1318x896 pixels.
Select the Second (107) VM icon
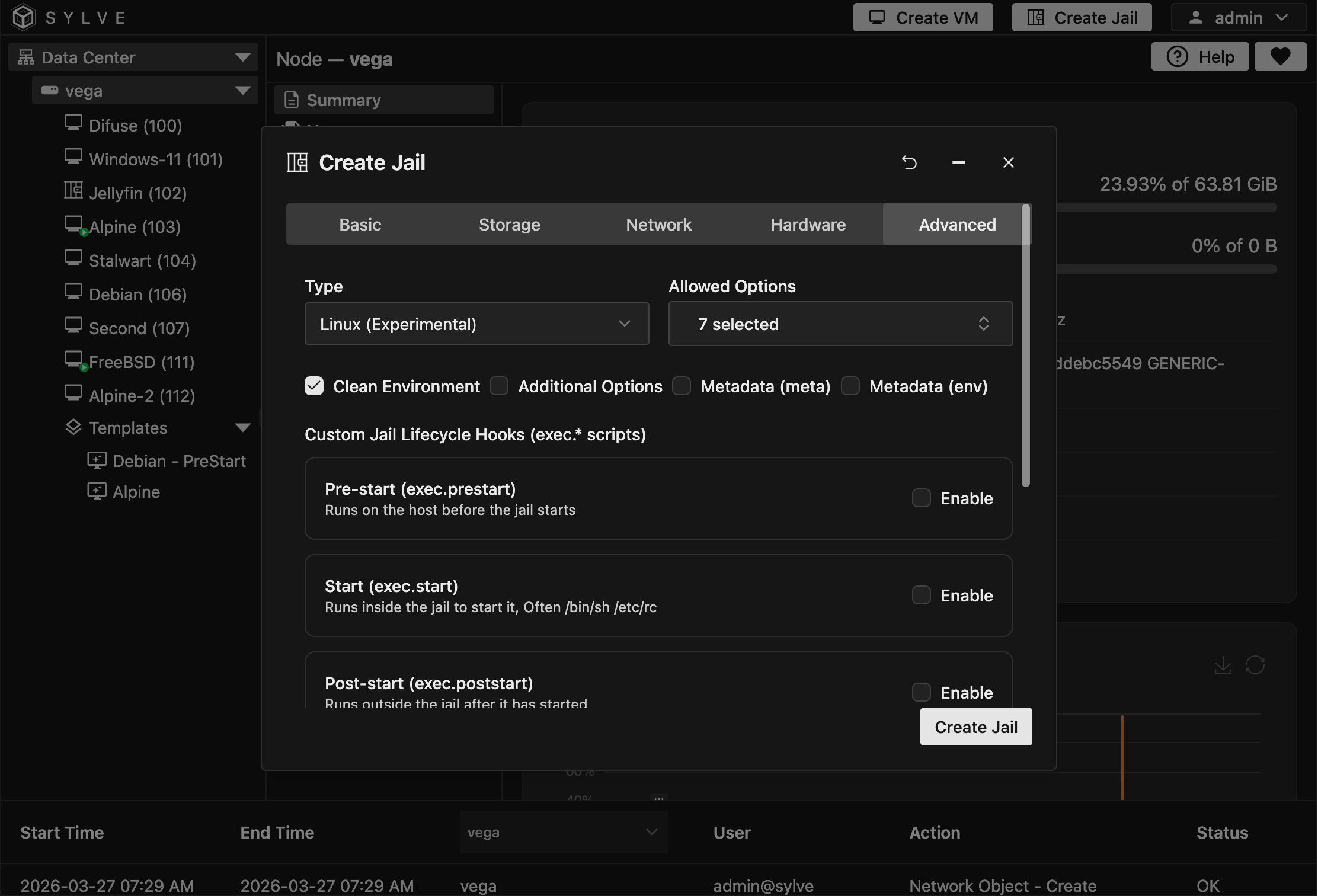(x=73, y=326)
